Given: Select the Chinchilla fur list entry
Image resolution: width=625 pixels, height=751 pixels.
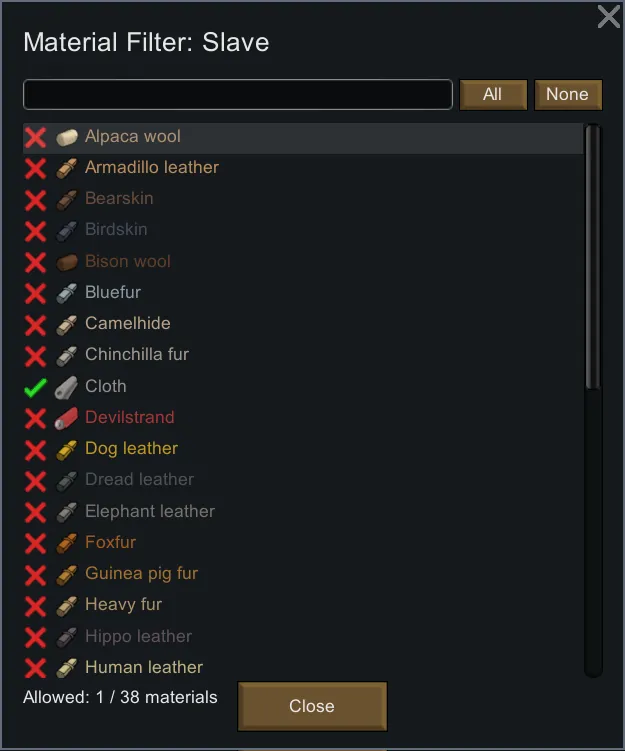Looking at the screenshot, I should pyautogui.click(x=137, y=355).
